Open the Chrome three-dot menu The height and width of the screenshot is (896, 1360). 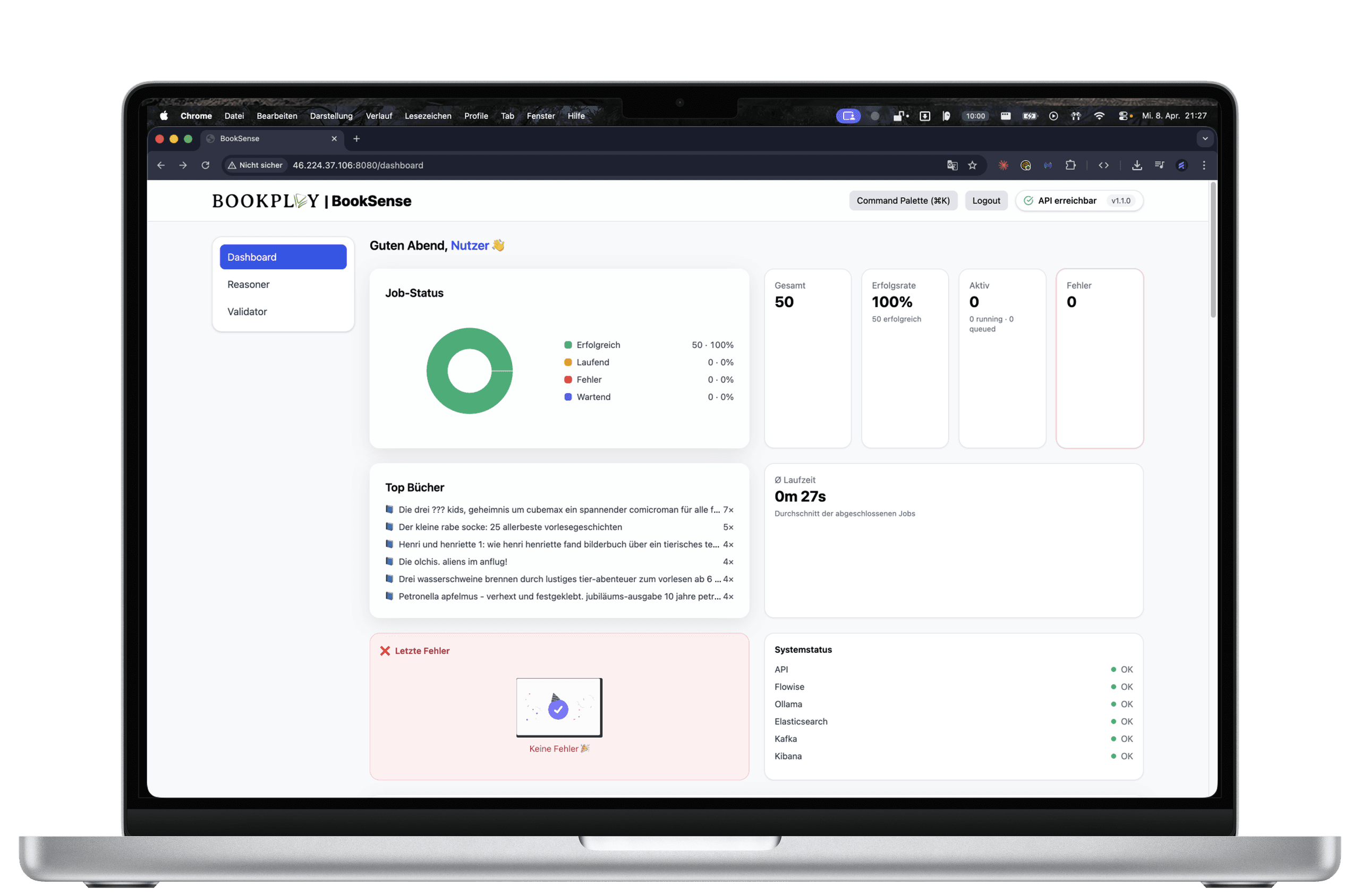pos(1204,165)
